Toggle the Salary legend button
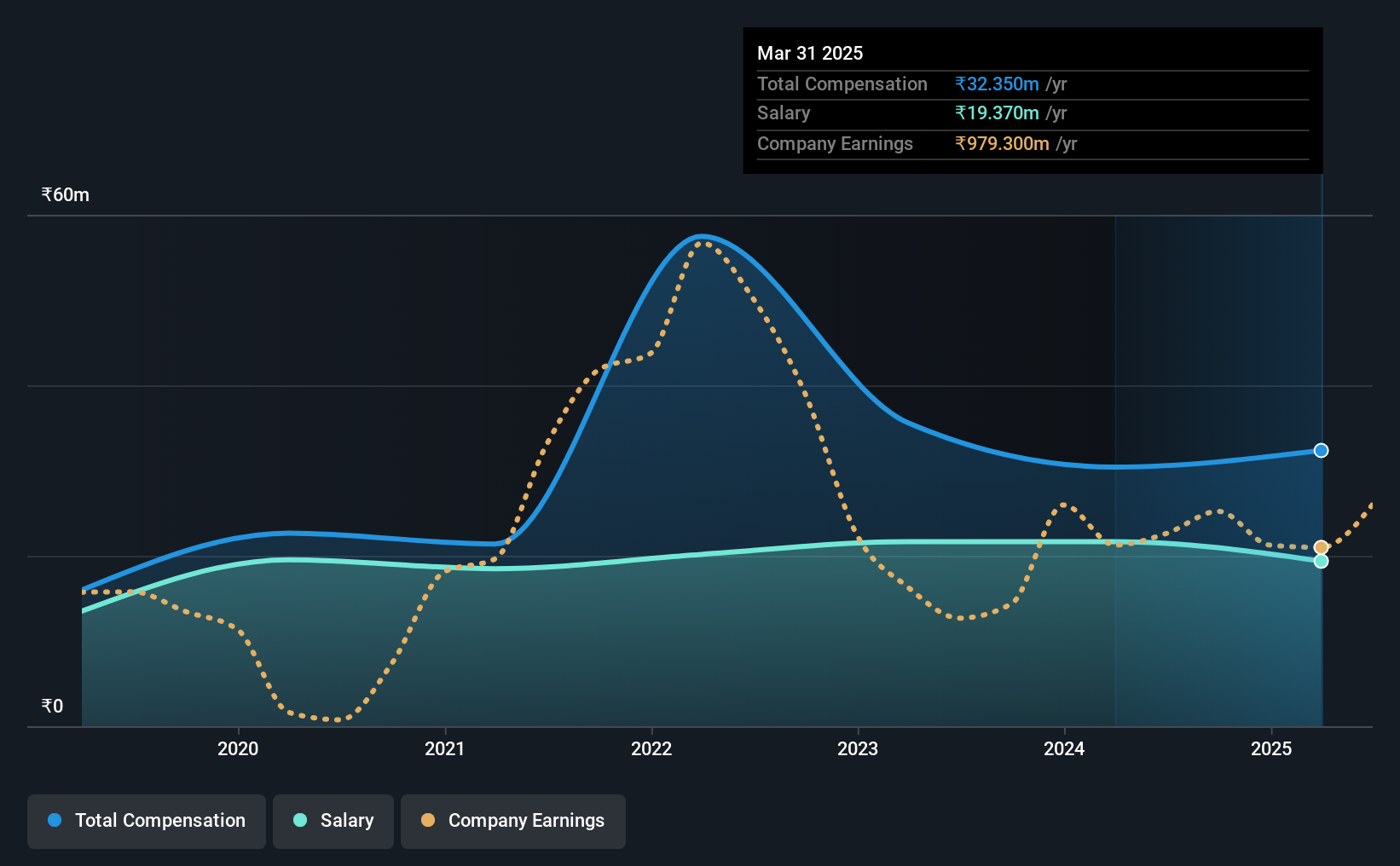This screenshot has height=866, width=1400. coord(333,821)
